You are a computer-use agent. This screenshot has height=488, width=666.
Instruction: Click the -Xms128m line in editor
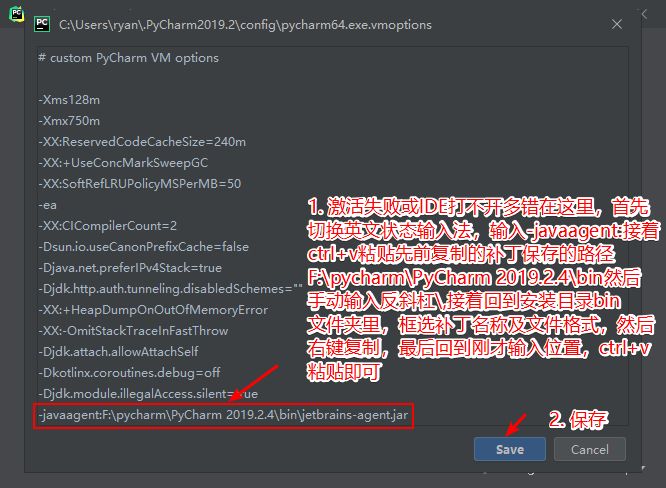pos(69,100)
